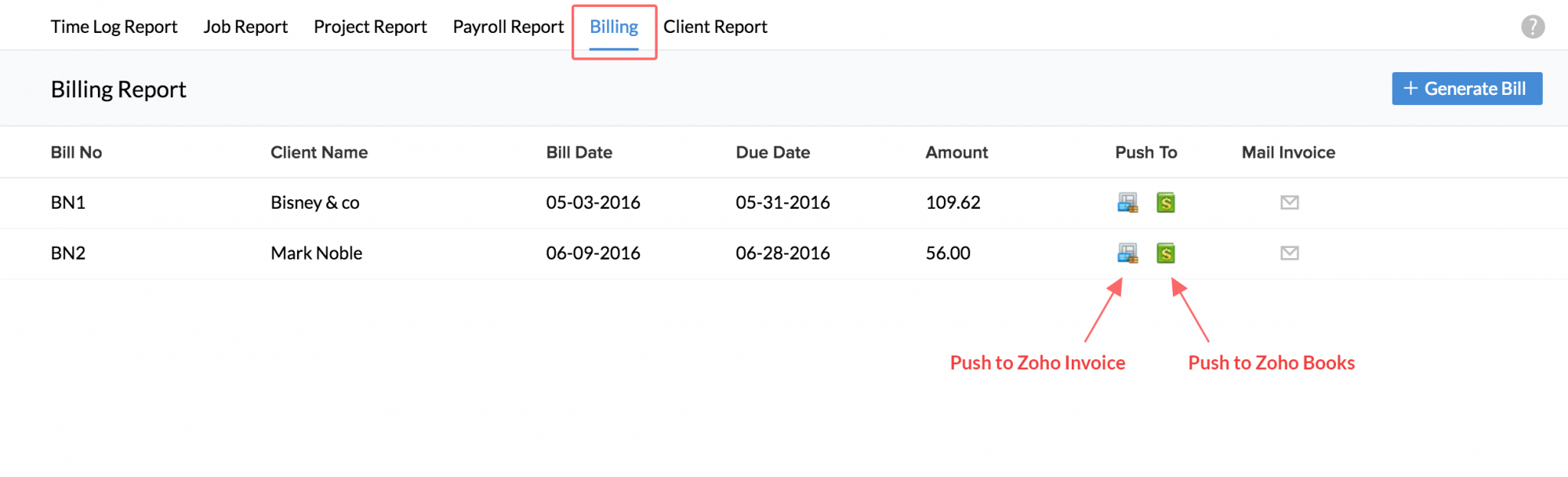Push bill BN2 to Zoho Books
Viewport: 1568px width, 477px height.
coord(1166,253)
